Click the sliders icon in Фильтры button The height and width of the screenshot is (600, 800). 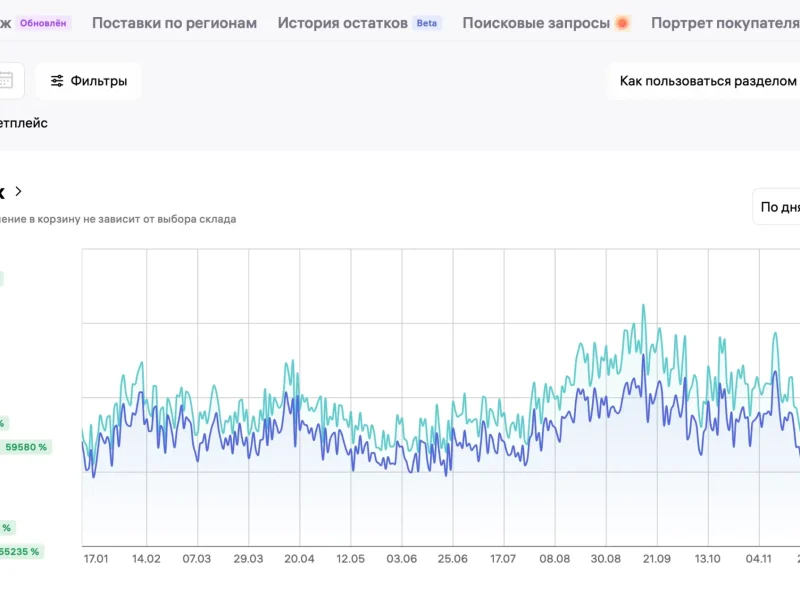click(x=57, y=81)
